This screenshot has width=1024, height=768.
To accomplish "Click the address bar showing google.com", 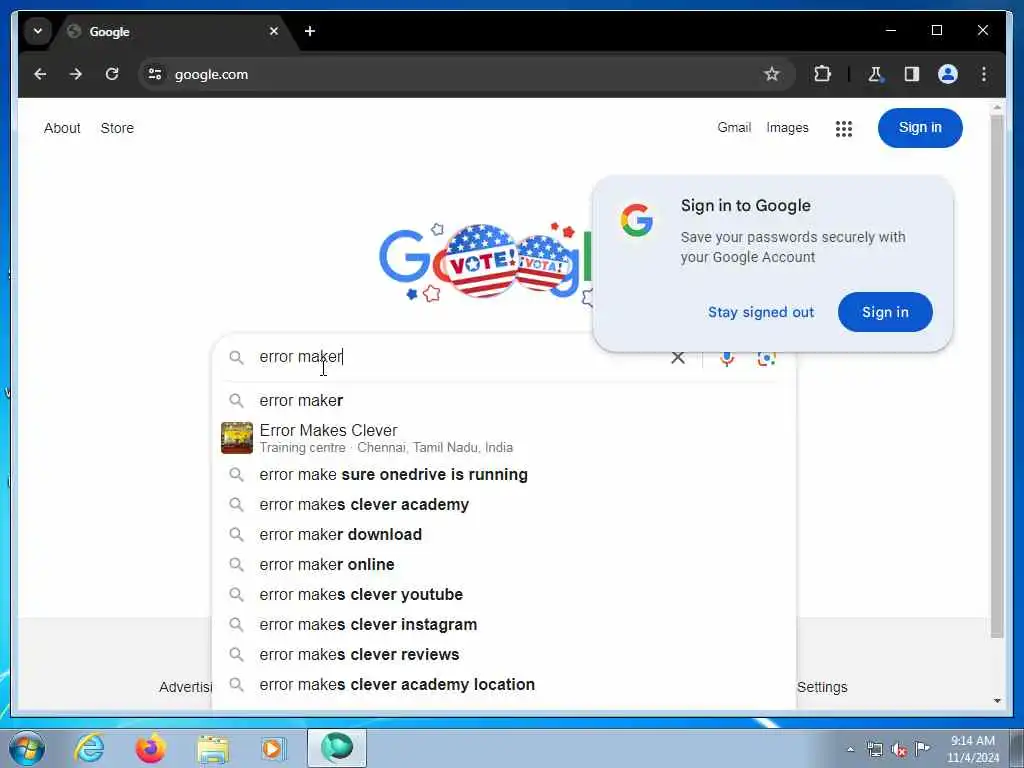I will tap(466, 74).
